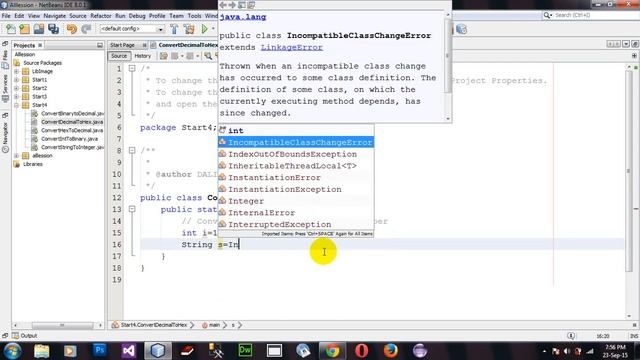
Task: Click the editor Find Selection magnifier icon
Action: tap(208, 56)
